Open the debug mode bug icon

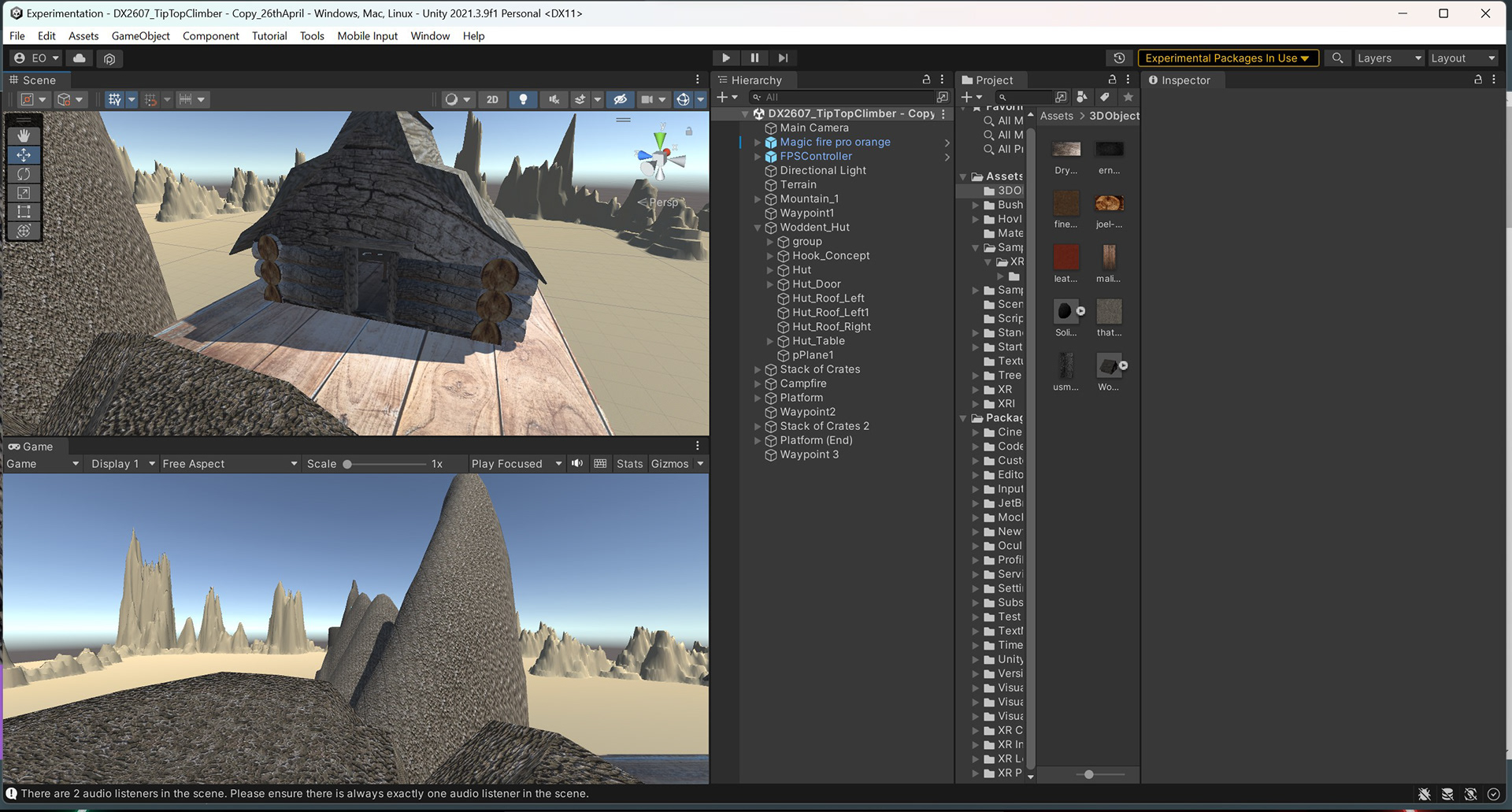click(1424, 794)
